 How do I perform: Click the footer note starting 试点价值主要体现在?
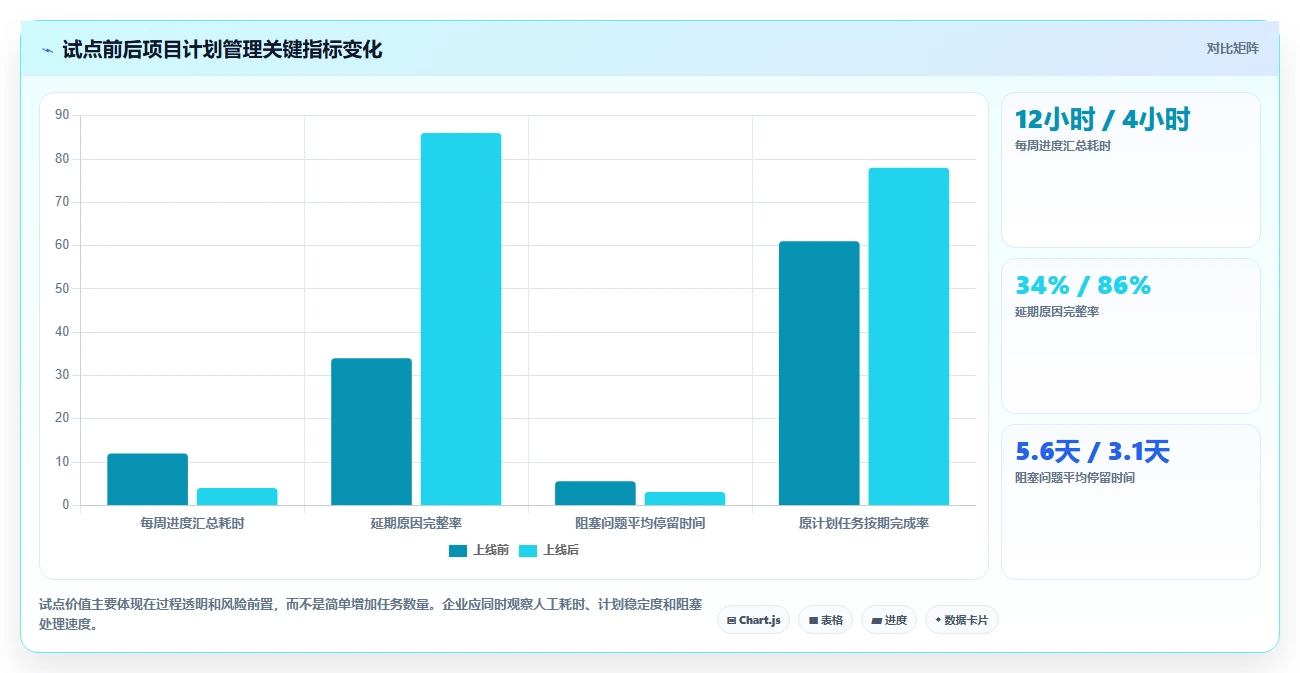tap(370, 615)
